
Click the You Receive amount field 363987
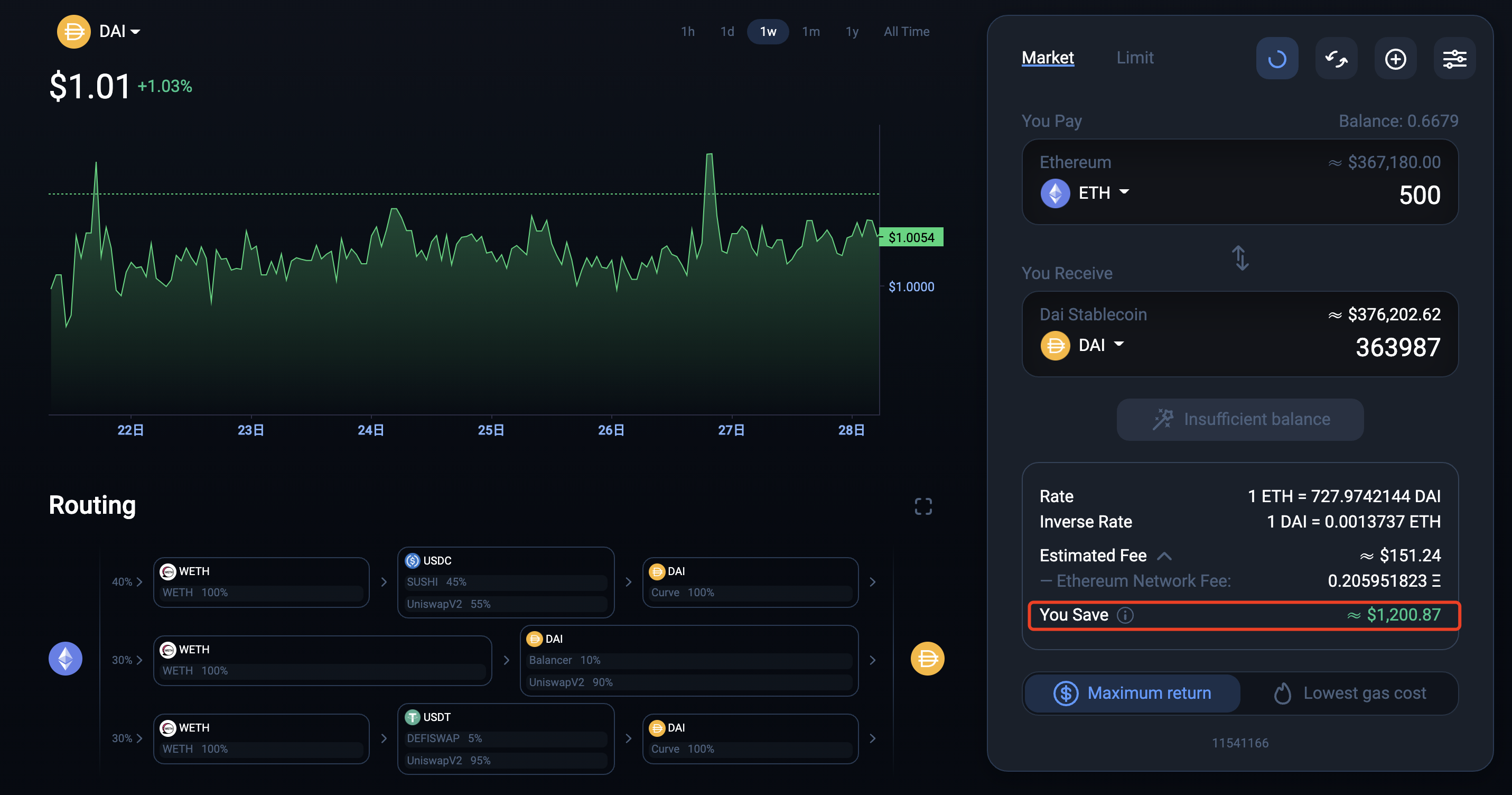point(1397,348)
